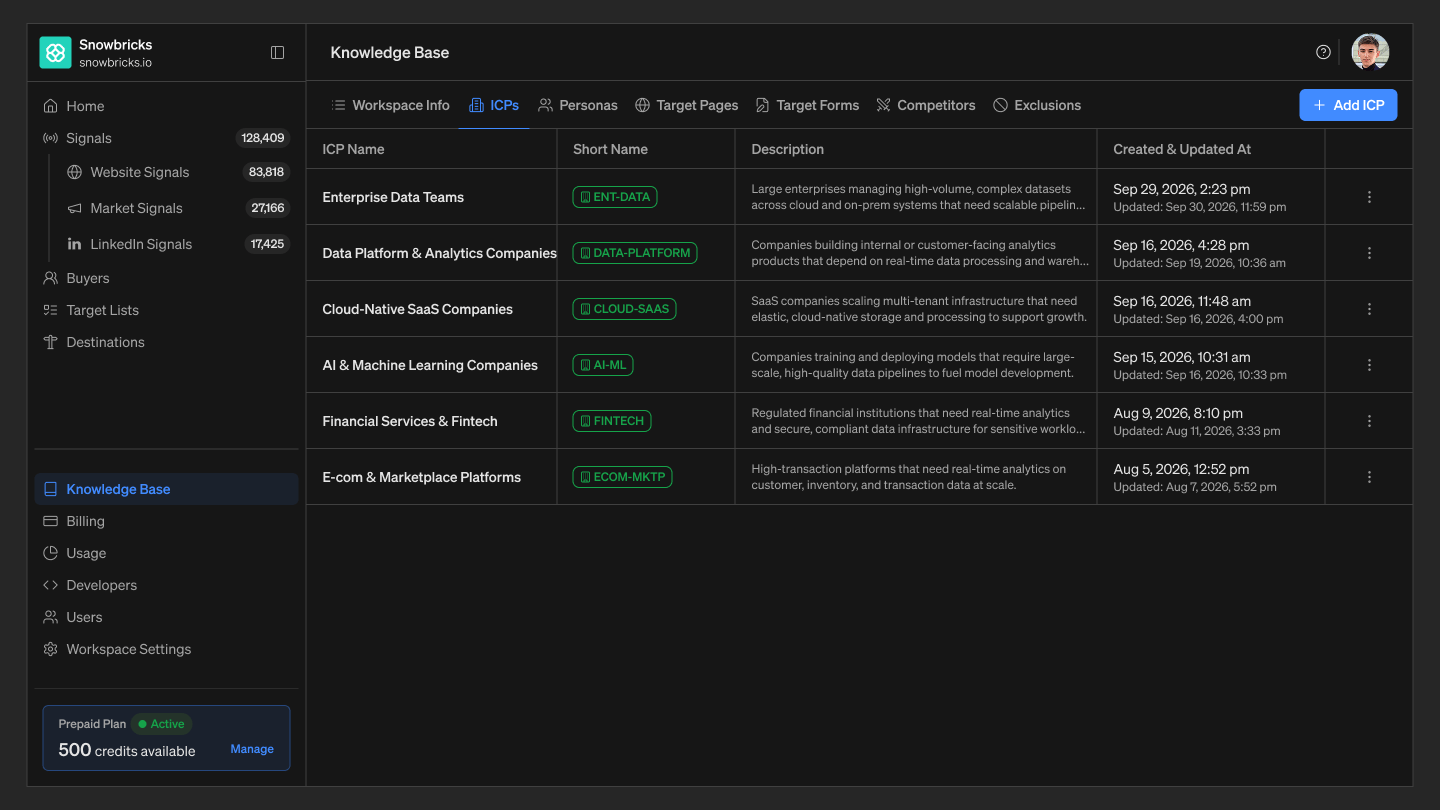Click the ENT-DATA short name badge

(x=615, y=197)
